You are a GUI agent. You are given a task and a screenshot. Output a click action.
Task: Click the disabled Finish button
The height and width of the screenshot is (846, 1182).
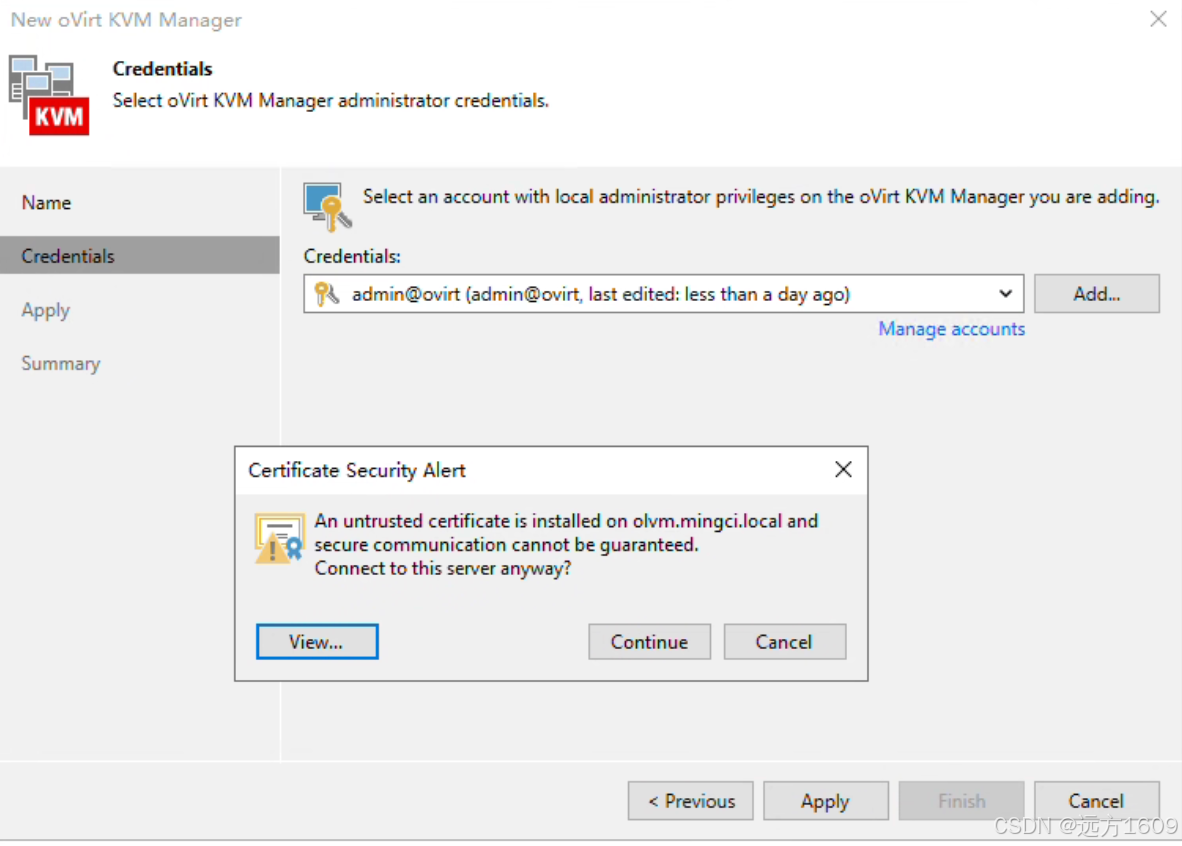point(961,801)
